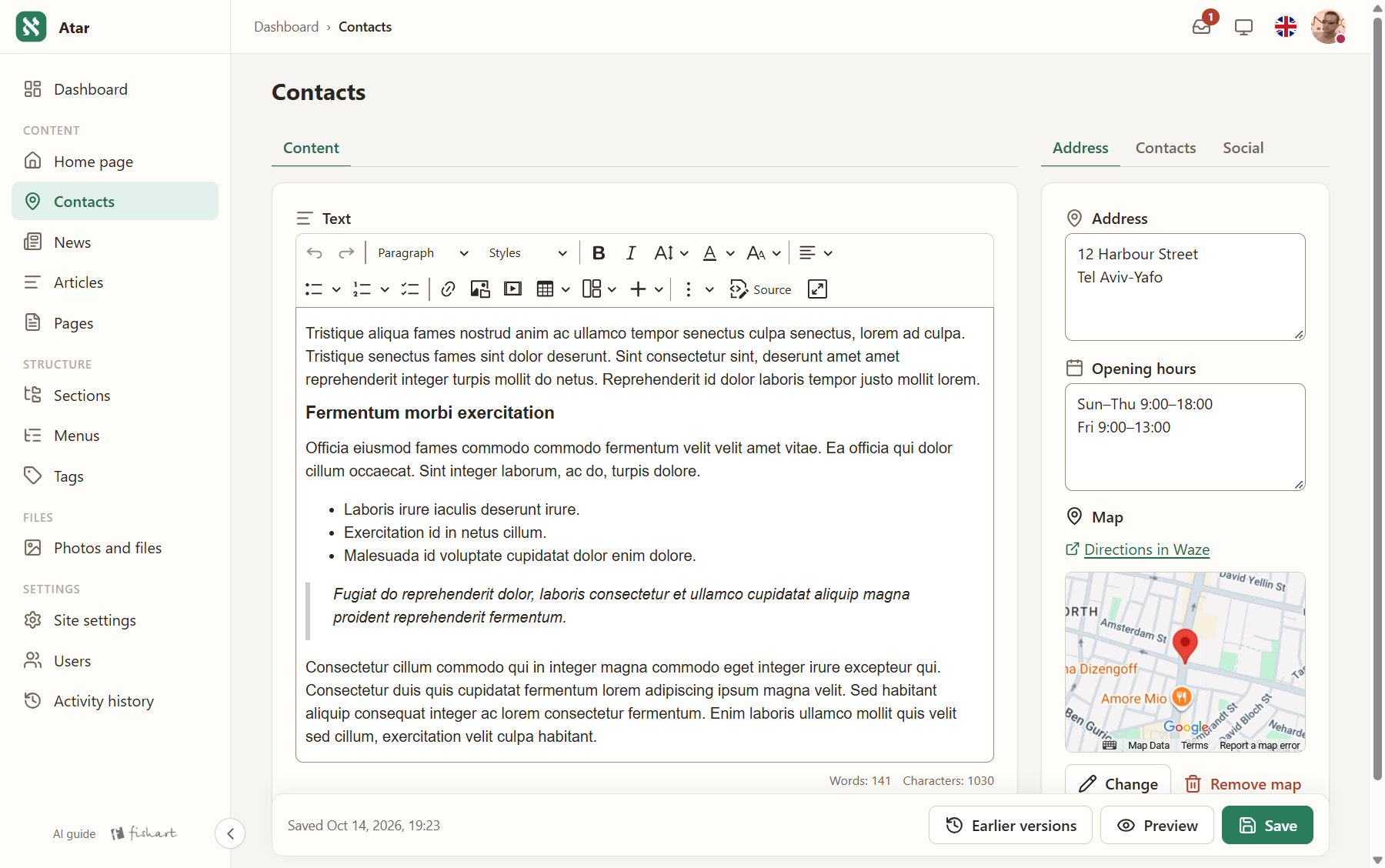This screenshot has width=1385, height=868.
Task: Select the Content tab
Action: click(x=311, y=148)
